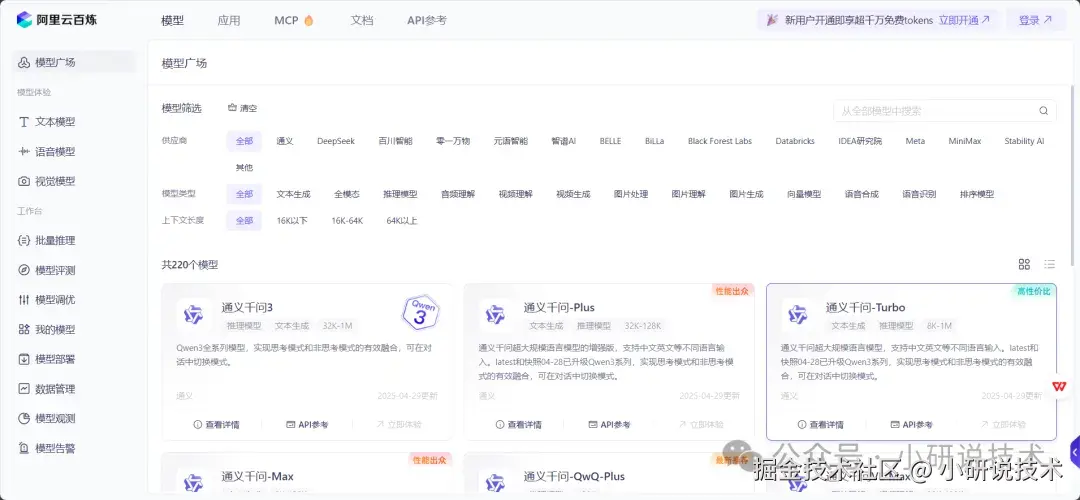
Task: Filter model type by 向量模型
Action: pos(804,194)
